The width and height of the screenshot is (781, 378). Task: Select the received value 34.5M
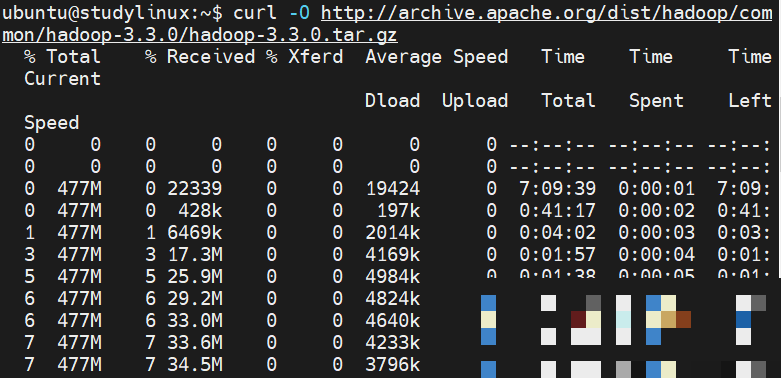[x=195, y=365]
